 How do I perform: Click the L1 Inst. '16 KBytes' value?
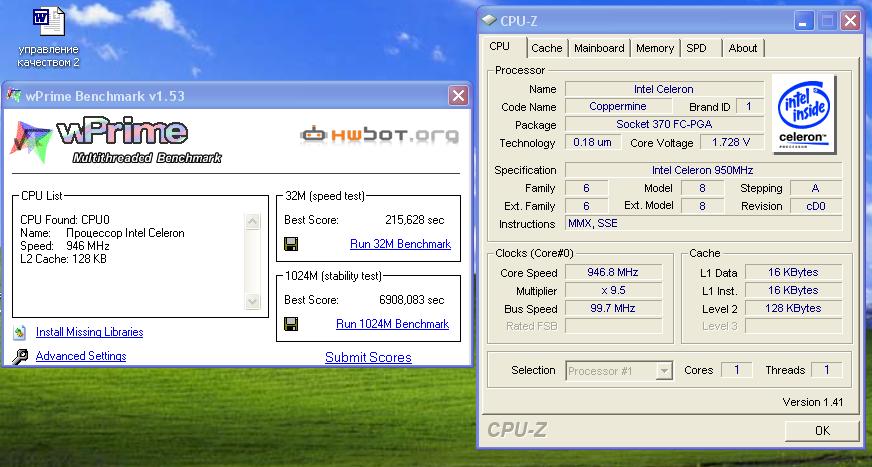[x=793, y=290]
